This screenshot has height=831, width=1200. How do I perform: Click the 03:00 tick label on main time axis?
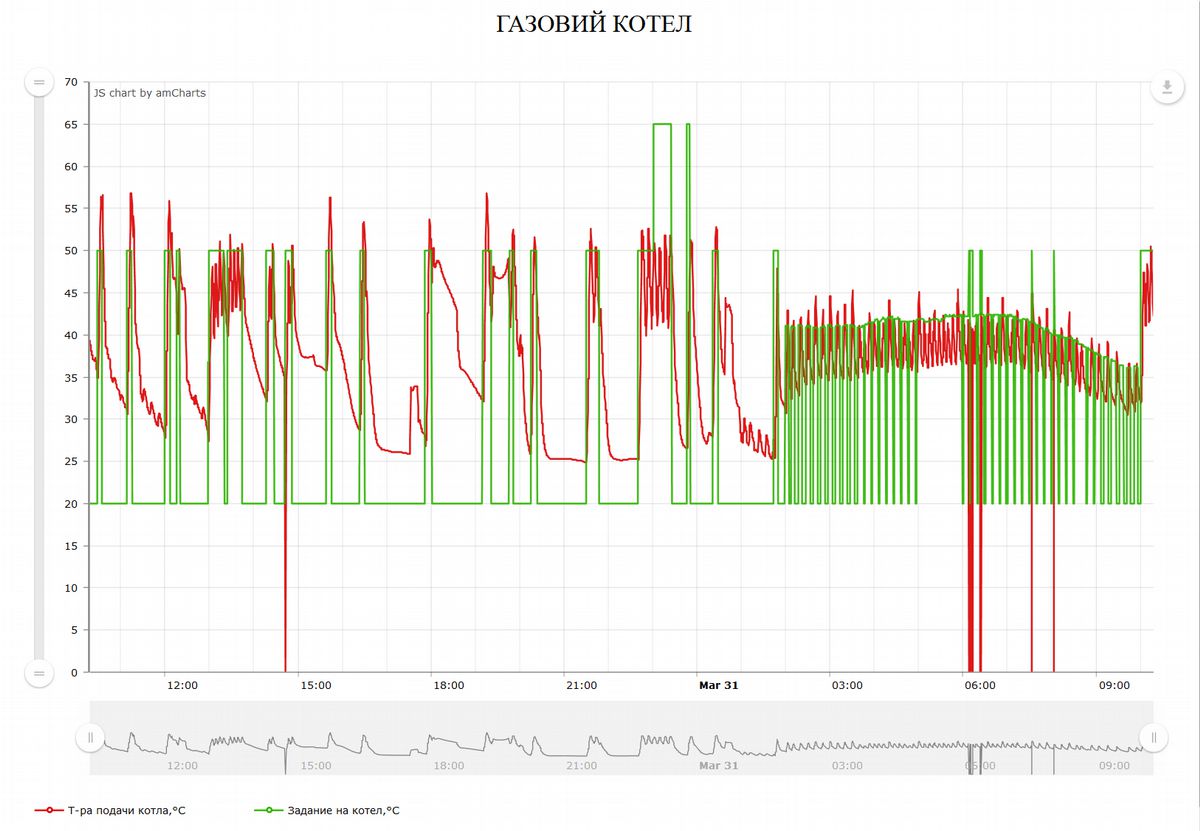pos(847,685)
